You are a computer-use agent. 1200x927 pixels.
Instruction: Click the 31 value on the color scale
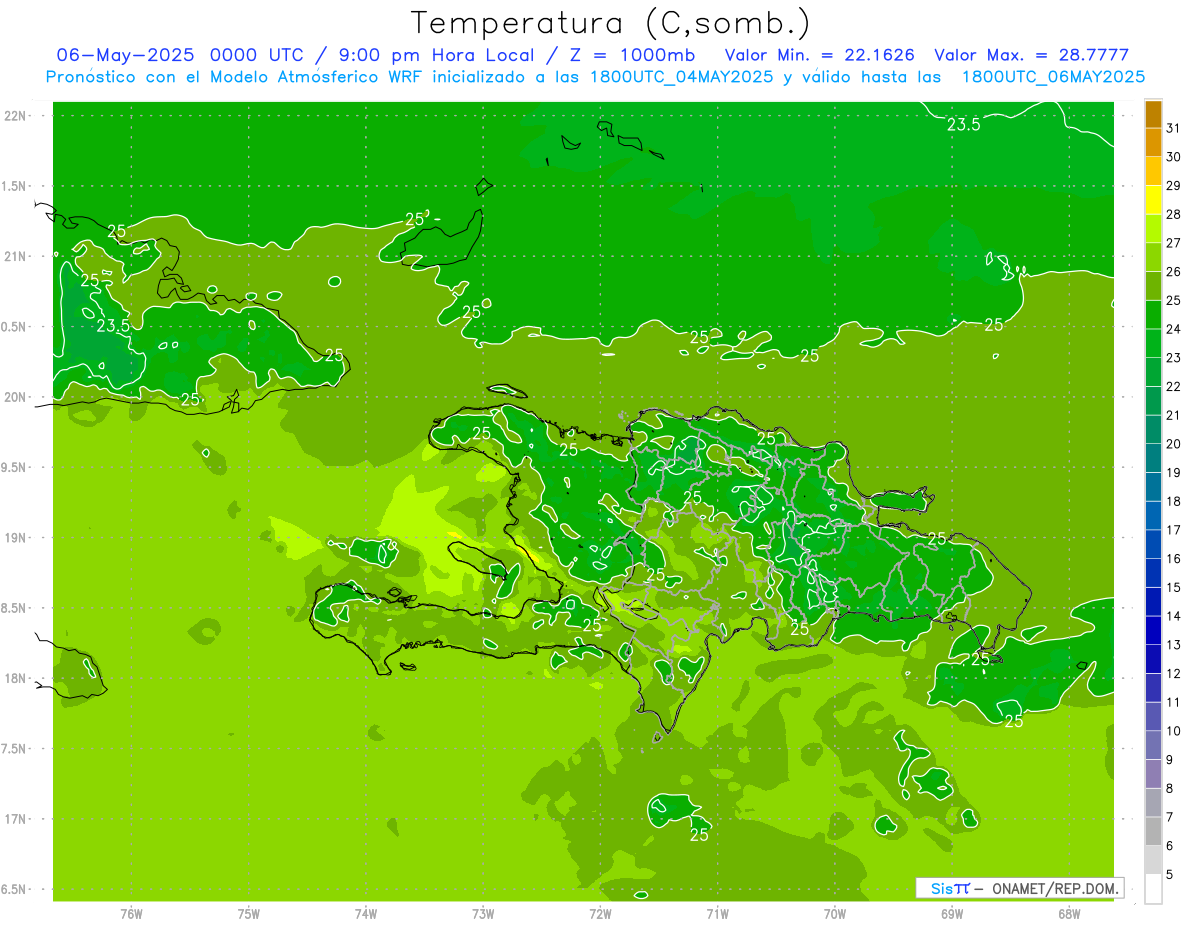pos(1173,128)
